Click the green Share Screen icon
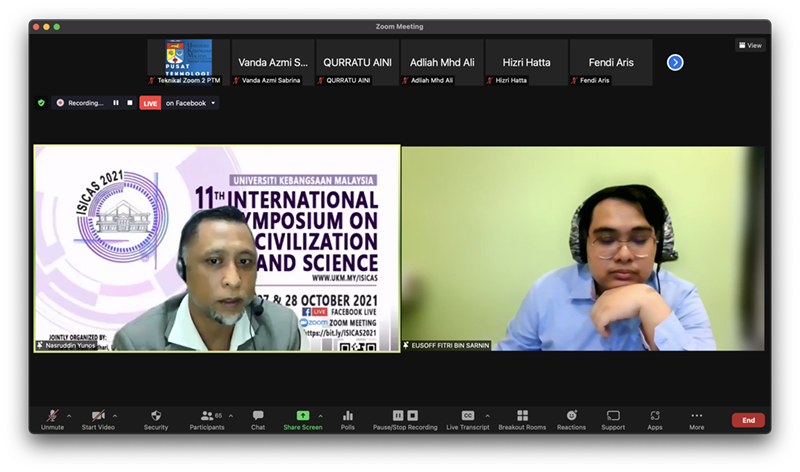The image size is (800, 472). [x=302, y=415]
